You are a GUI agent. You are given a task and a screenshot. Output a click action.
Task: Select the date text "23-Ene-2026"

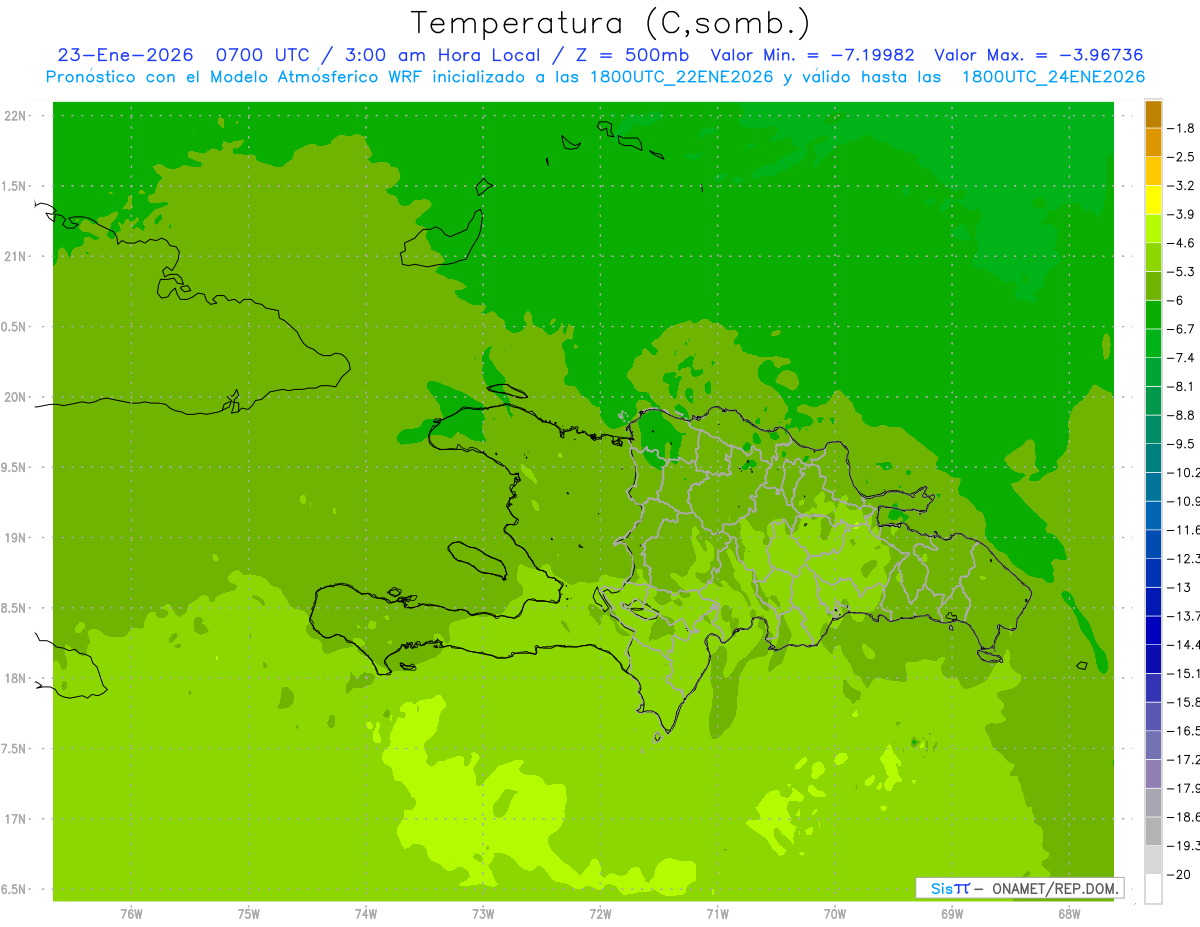125,55
